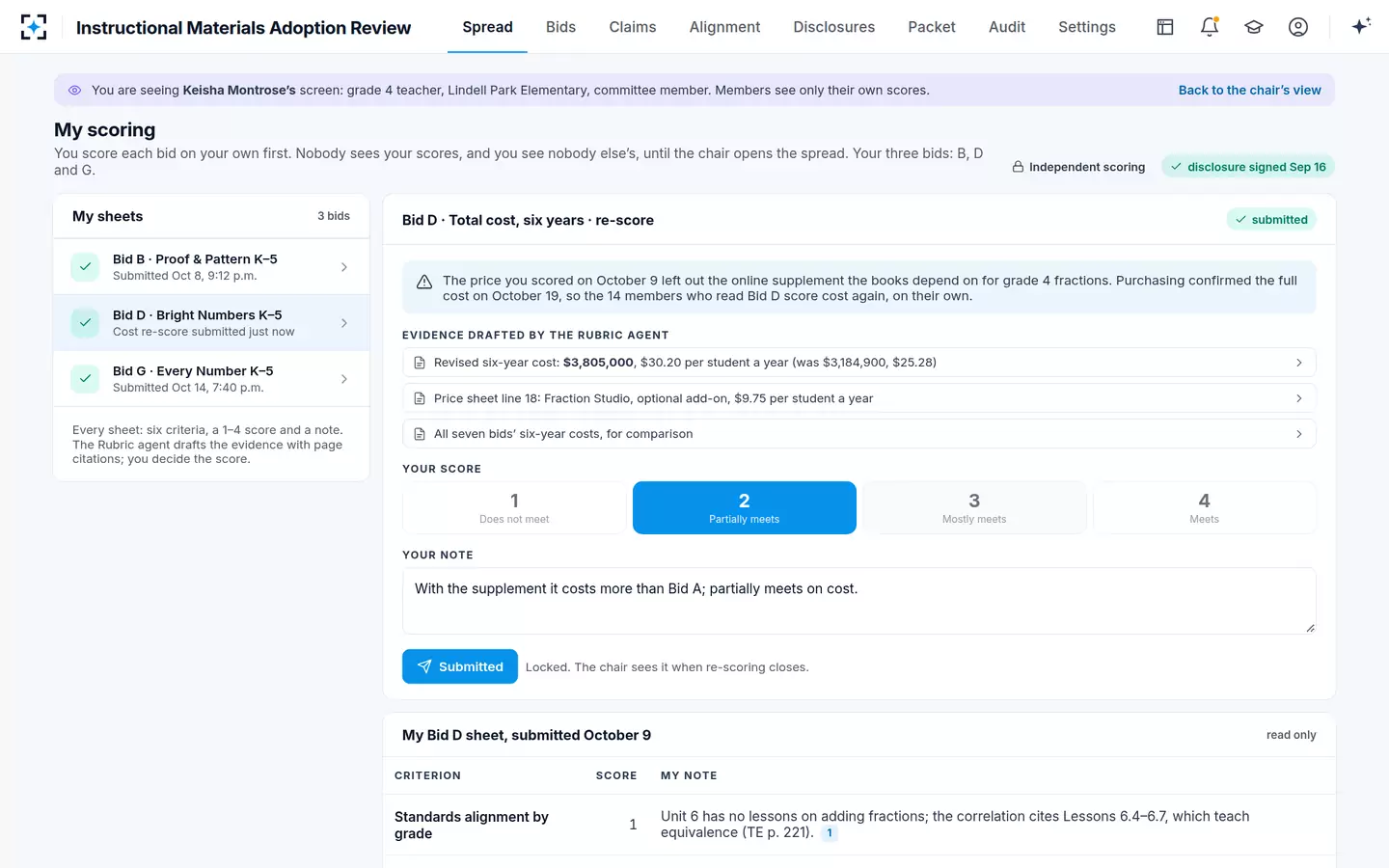The image size is (1389, 868).
Task: Open the Claims tab
Action: [x=633, y=27]
